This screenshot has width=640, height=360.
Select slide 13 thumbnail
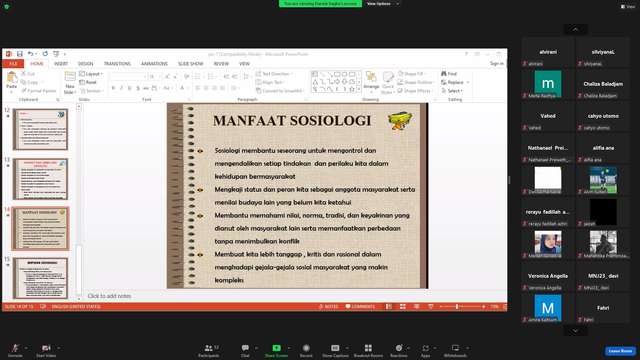click(40, 179)
